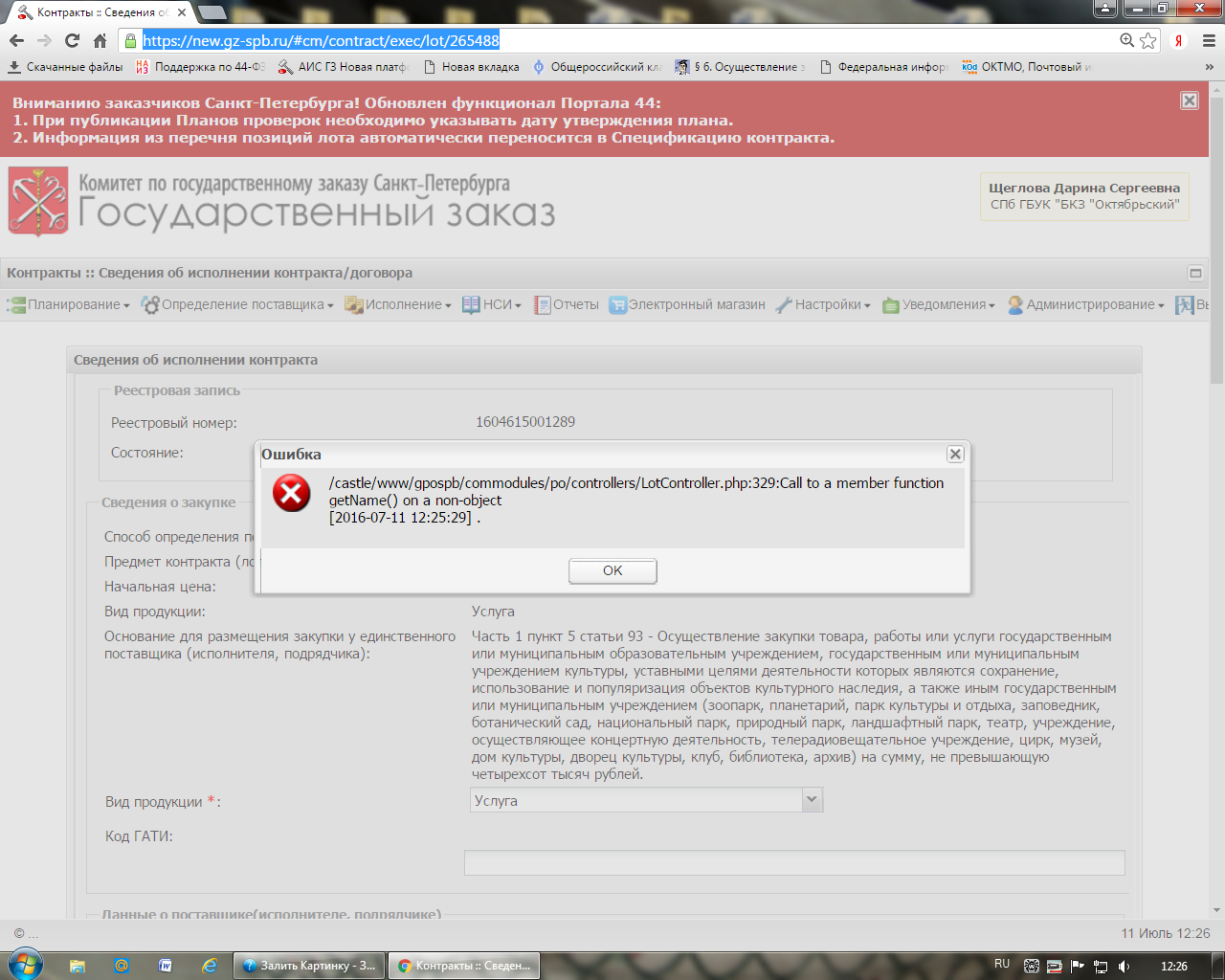Open the Скачанные файлы bookmark
The height and width of the screenshot is (980, 1225).
click(x=66, y=67)
